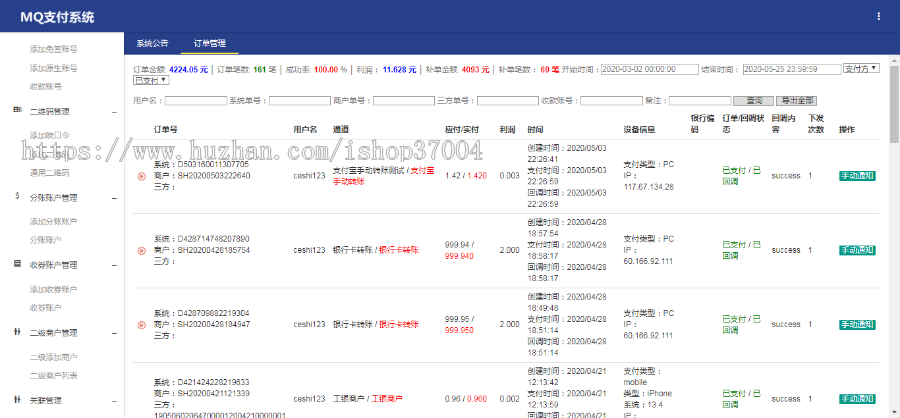Click 手动通知 for order D421424228219633
Viewport: 900px width, 418px height.
pos(857,399)
